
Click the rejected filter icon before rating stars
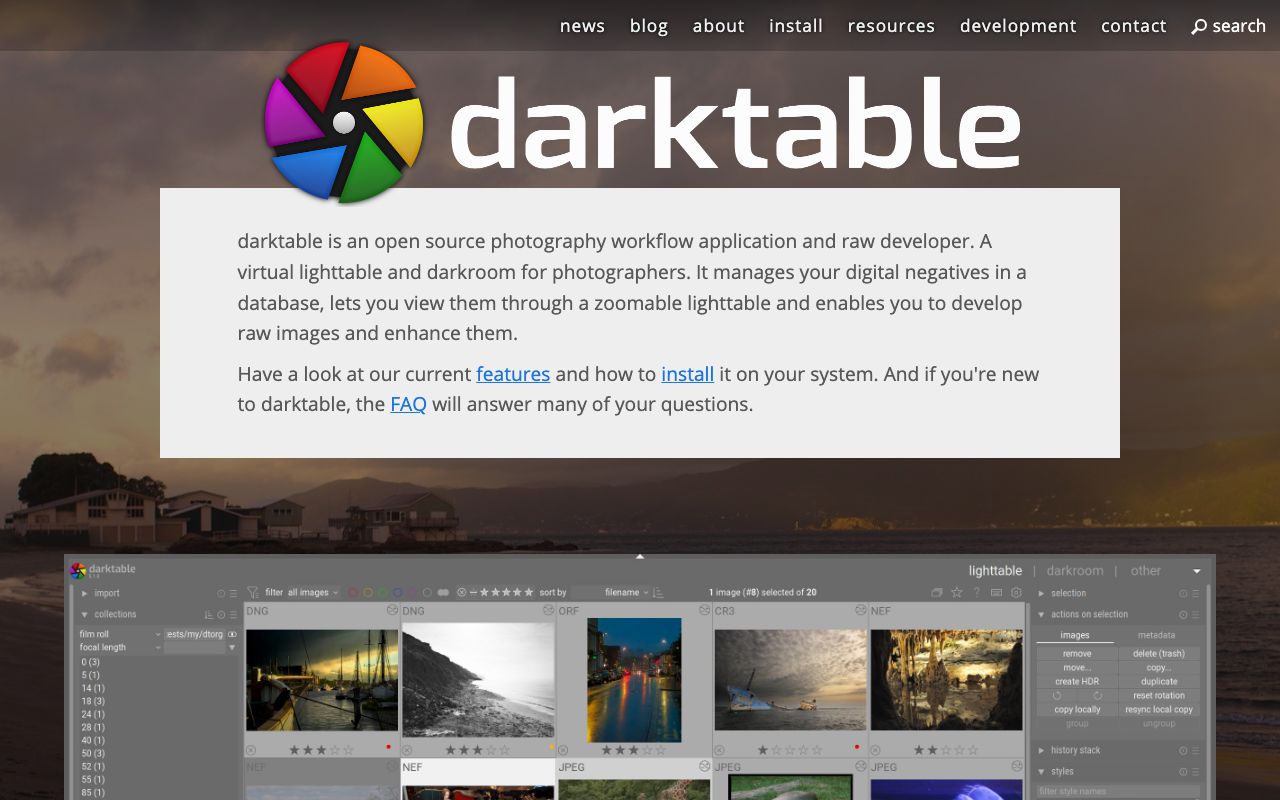(x=461, y=593)
